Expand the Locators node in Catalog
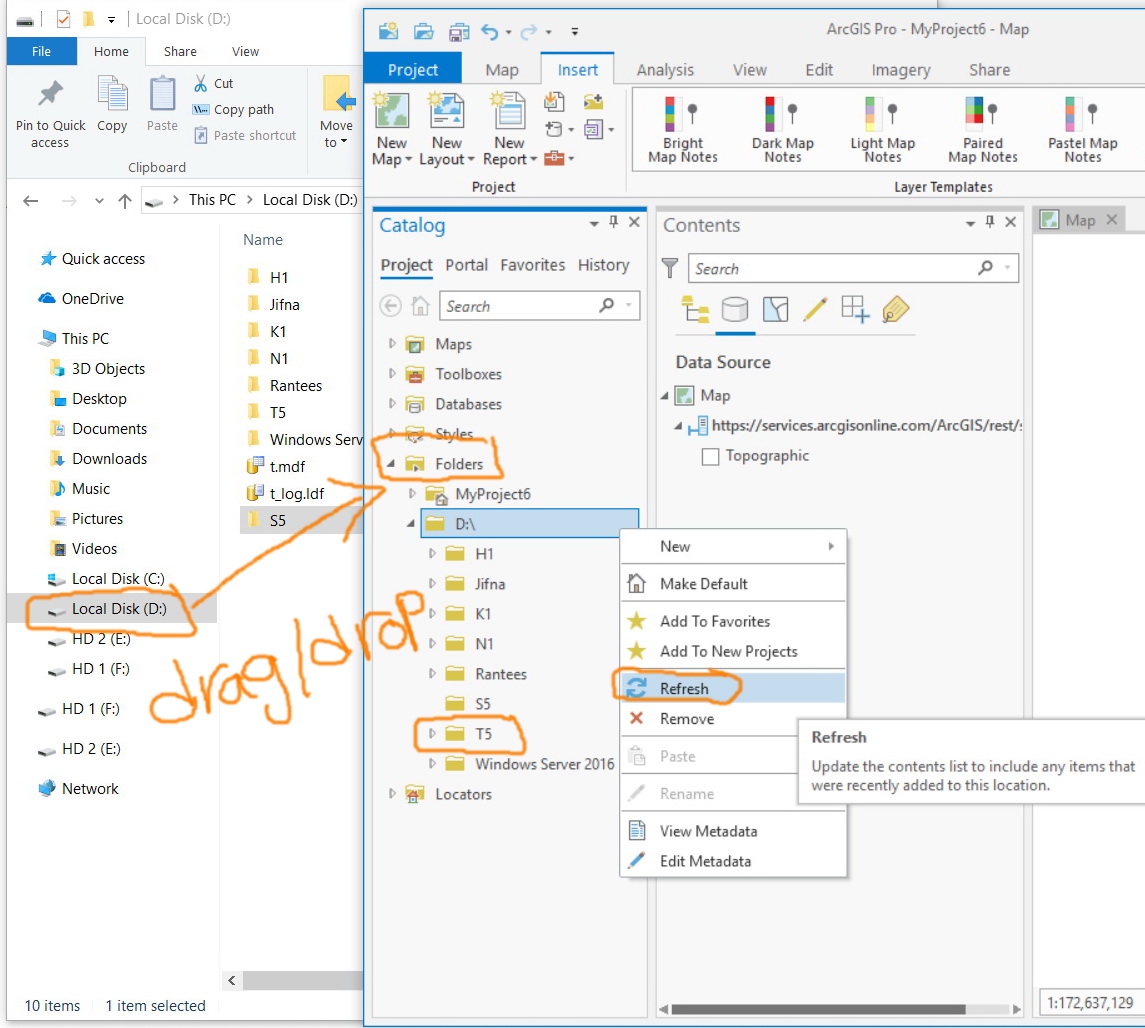Viewport: 1145px width, 1028px height. point(392,794)
